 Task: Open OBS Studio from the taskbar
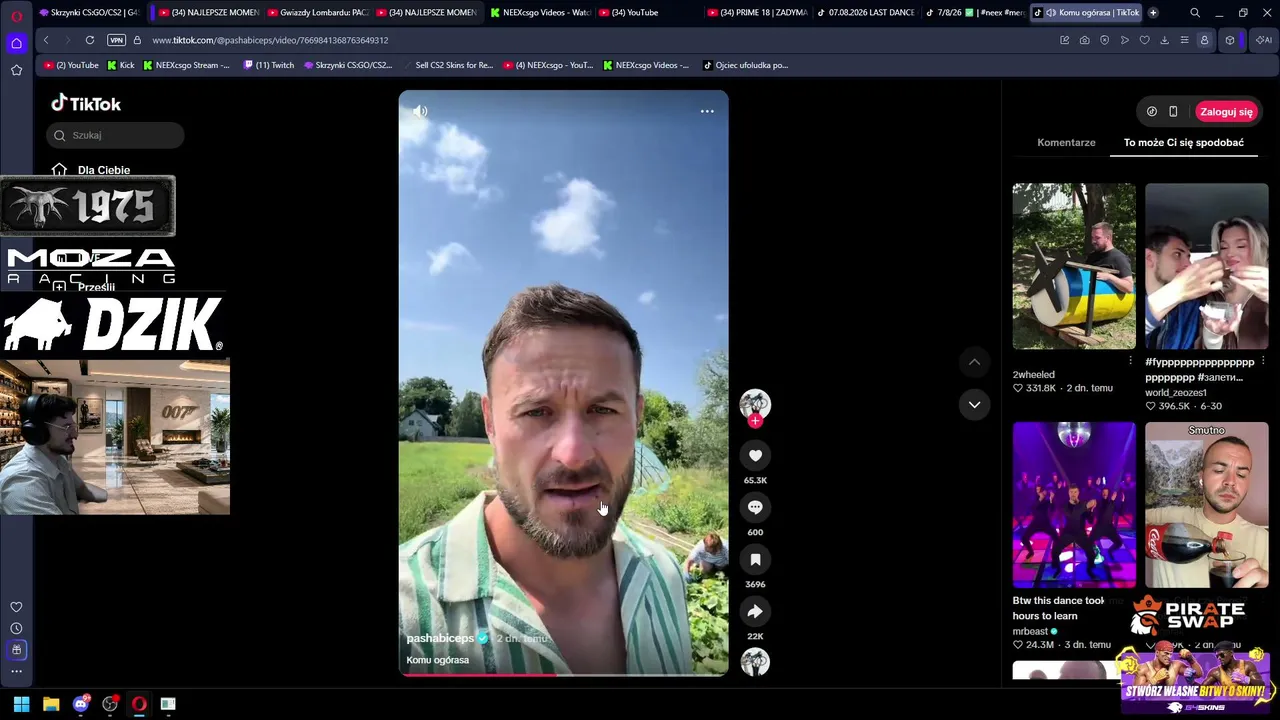110,704
